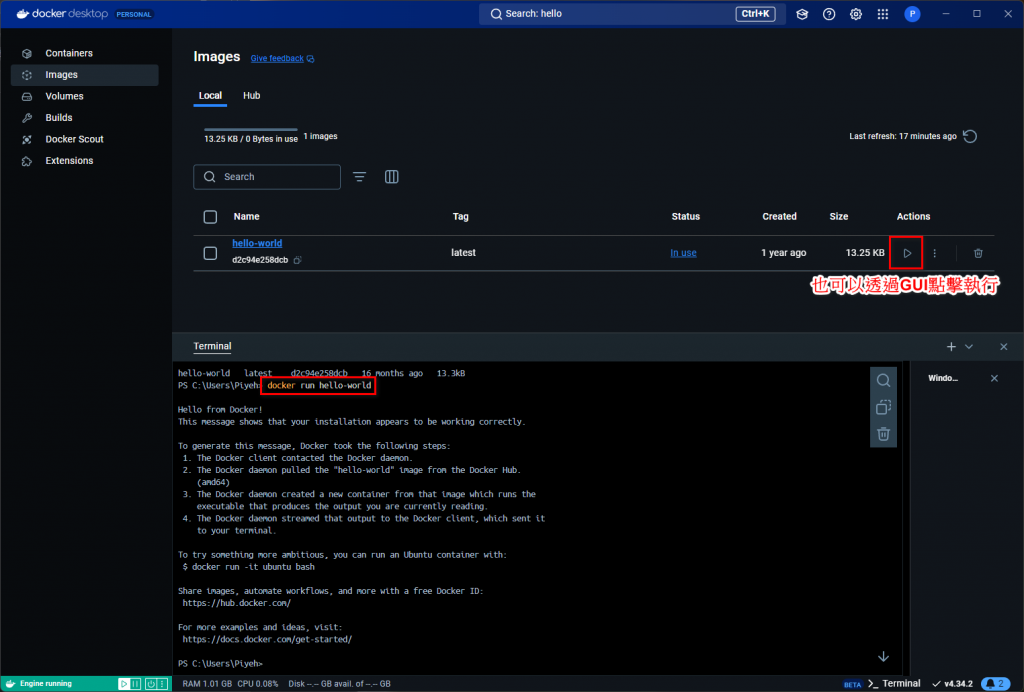Sort images by Name column

[x=247, y=217]
